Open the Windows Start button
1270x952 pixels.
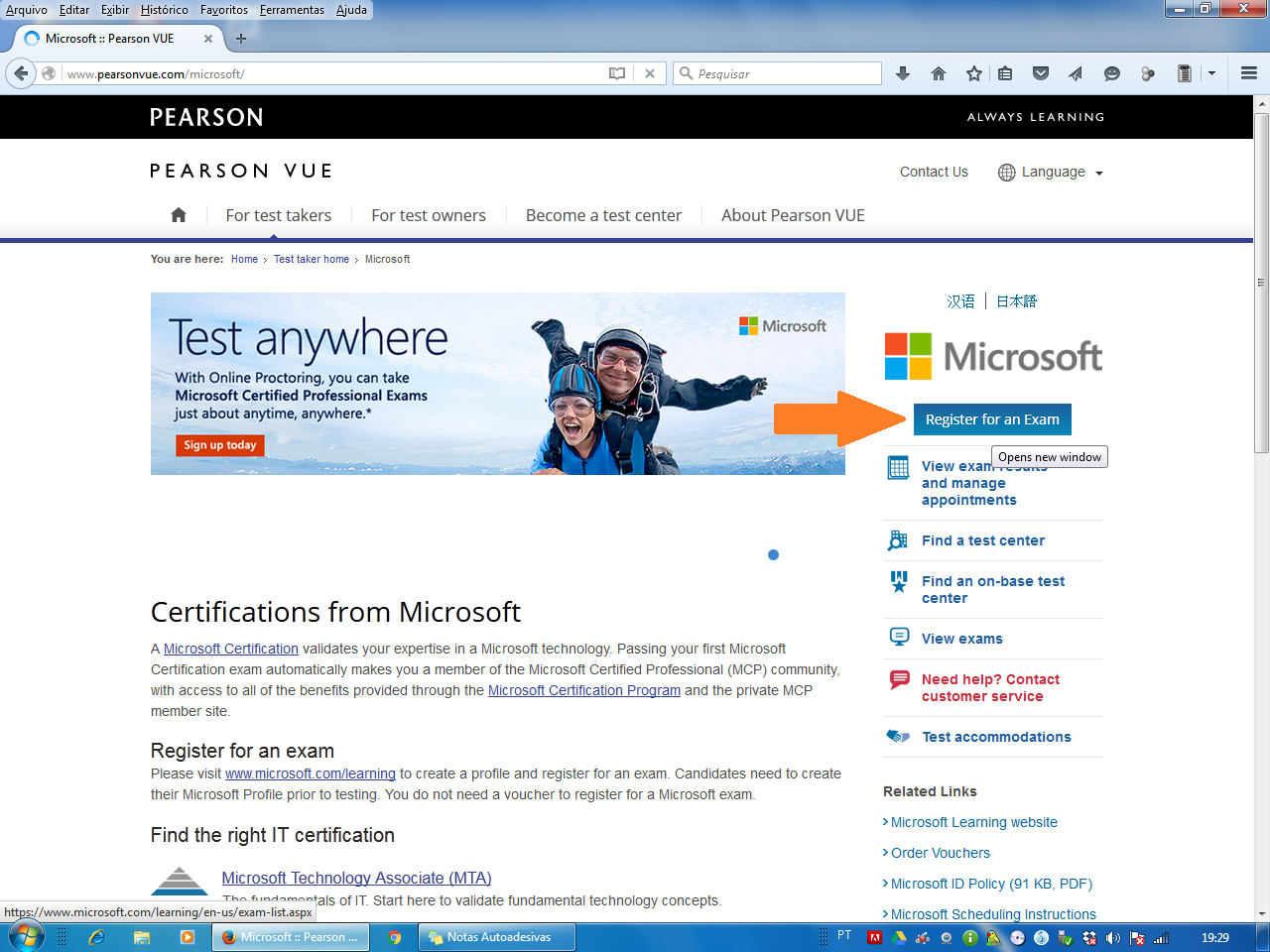[x=24, y=937]
